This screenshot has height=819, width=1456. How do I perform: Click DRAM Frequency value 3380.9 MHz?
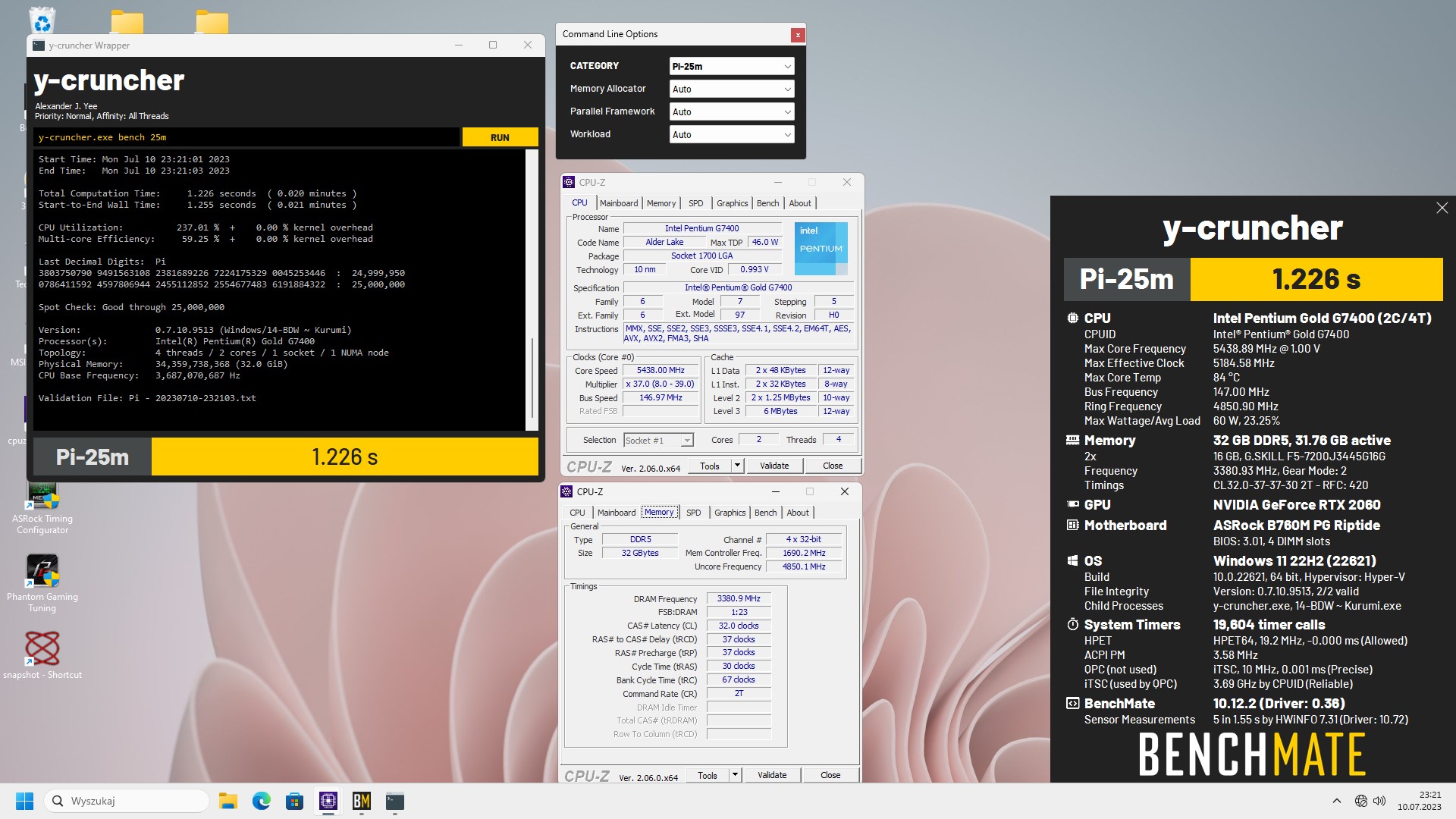tap(739, 598)
